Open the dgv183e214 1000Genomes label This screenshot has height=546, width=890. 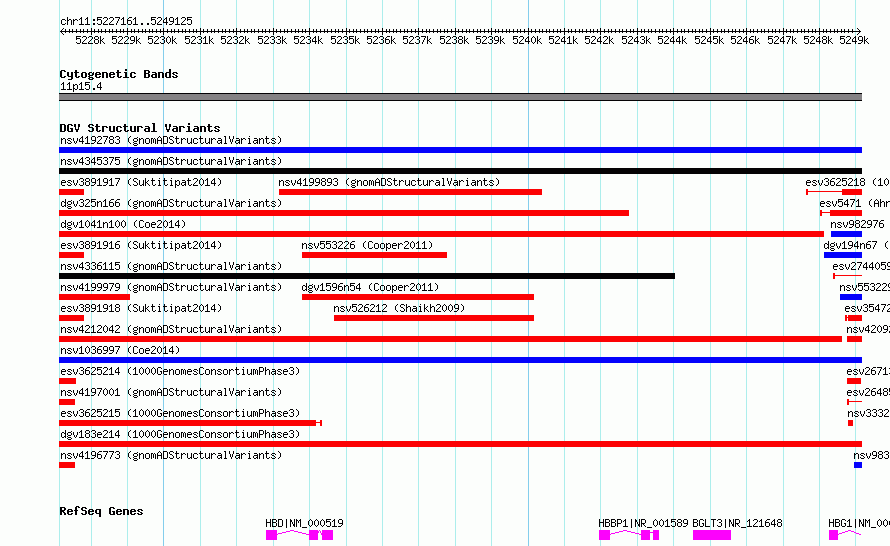point(180,434)
